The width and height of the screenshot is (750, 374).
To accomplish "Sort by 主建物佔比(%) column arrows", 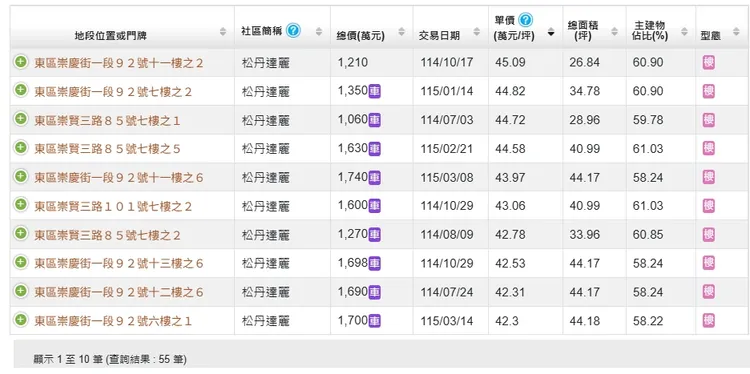I will point(684,32).
